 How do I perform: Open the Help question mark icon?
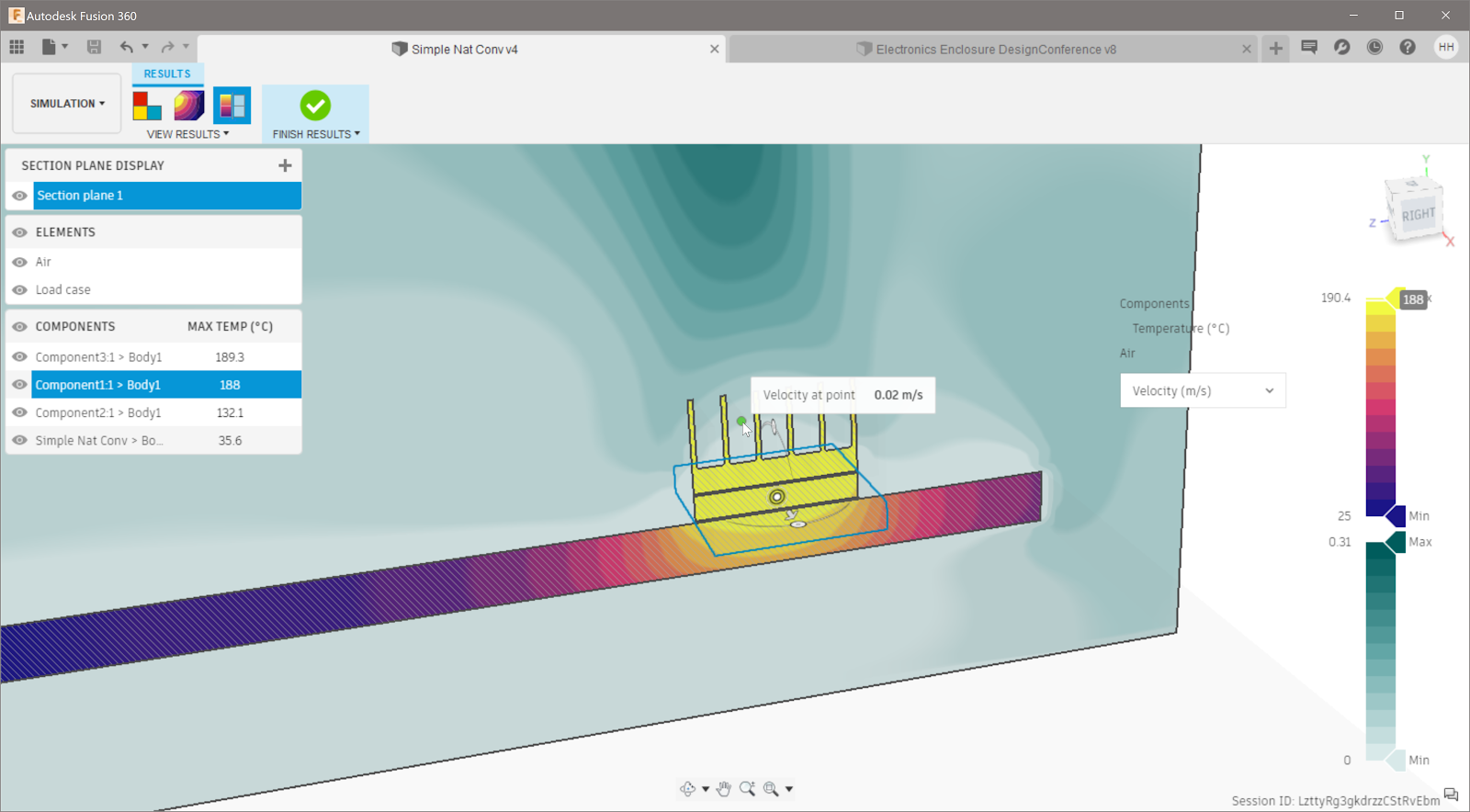coord(1408,47)
